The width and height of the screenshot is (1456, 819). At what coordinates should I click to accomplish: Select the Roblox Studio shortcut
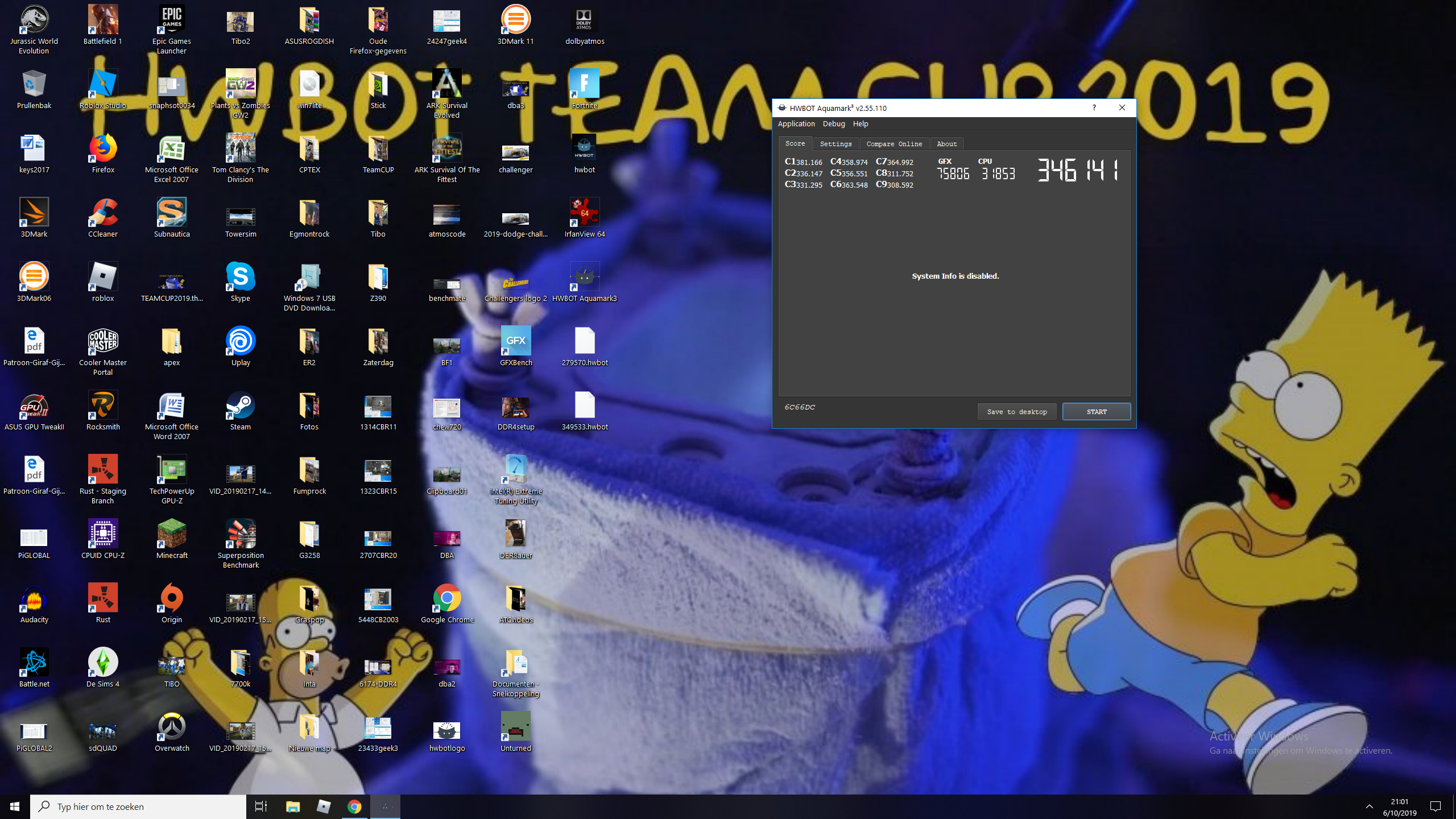pyautogui.click(x=103, y=90)
